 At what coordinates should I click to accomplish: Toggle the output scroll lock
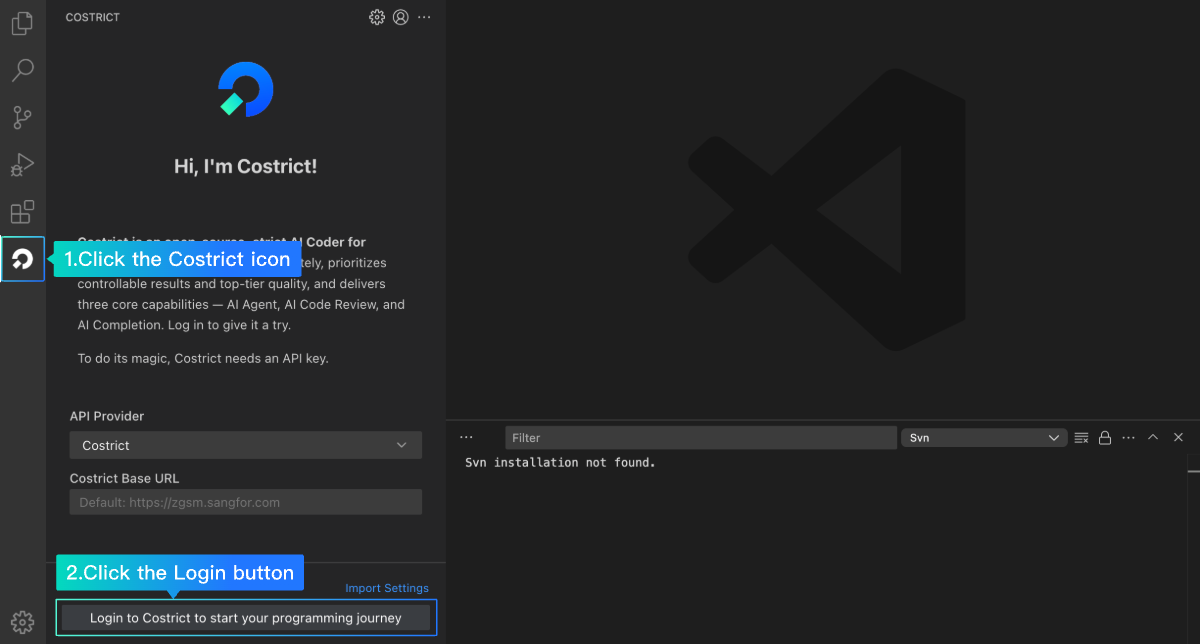(x=1105, y=438)
